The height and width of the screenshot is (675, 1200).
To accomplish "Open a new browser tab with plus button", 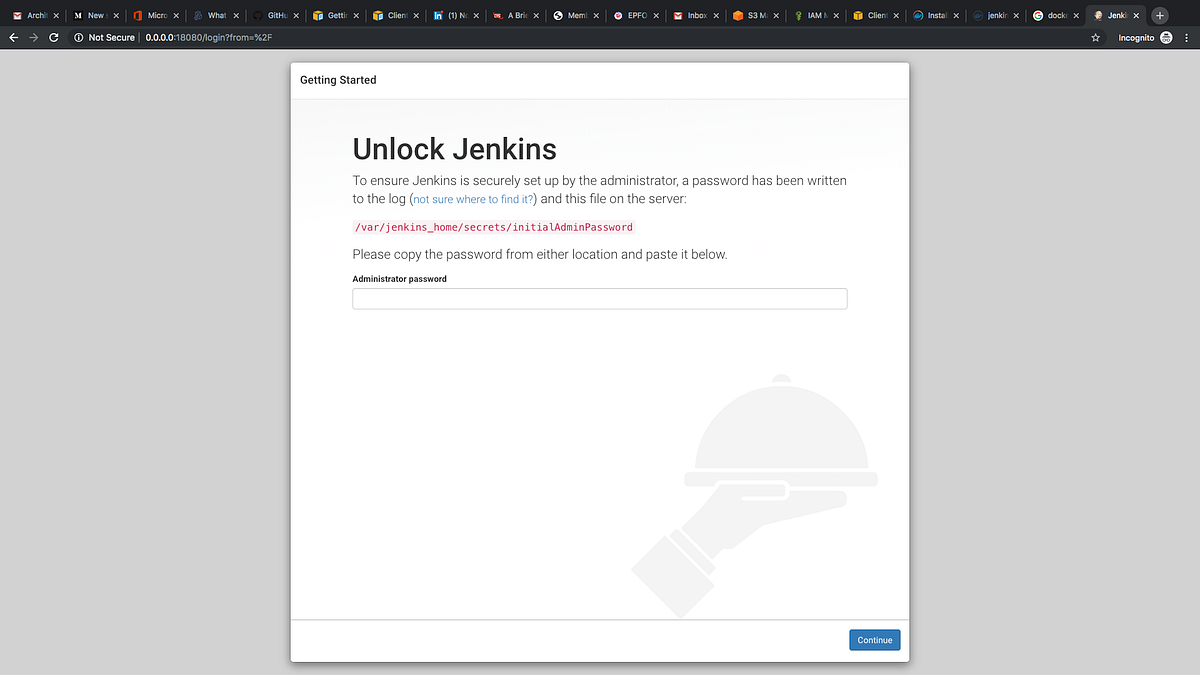I will [x=1159, y=15].
